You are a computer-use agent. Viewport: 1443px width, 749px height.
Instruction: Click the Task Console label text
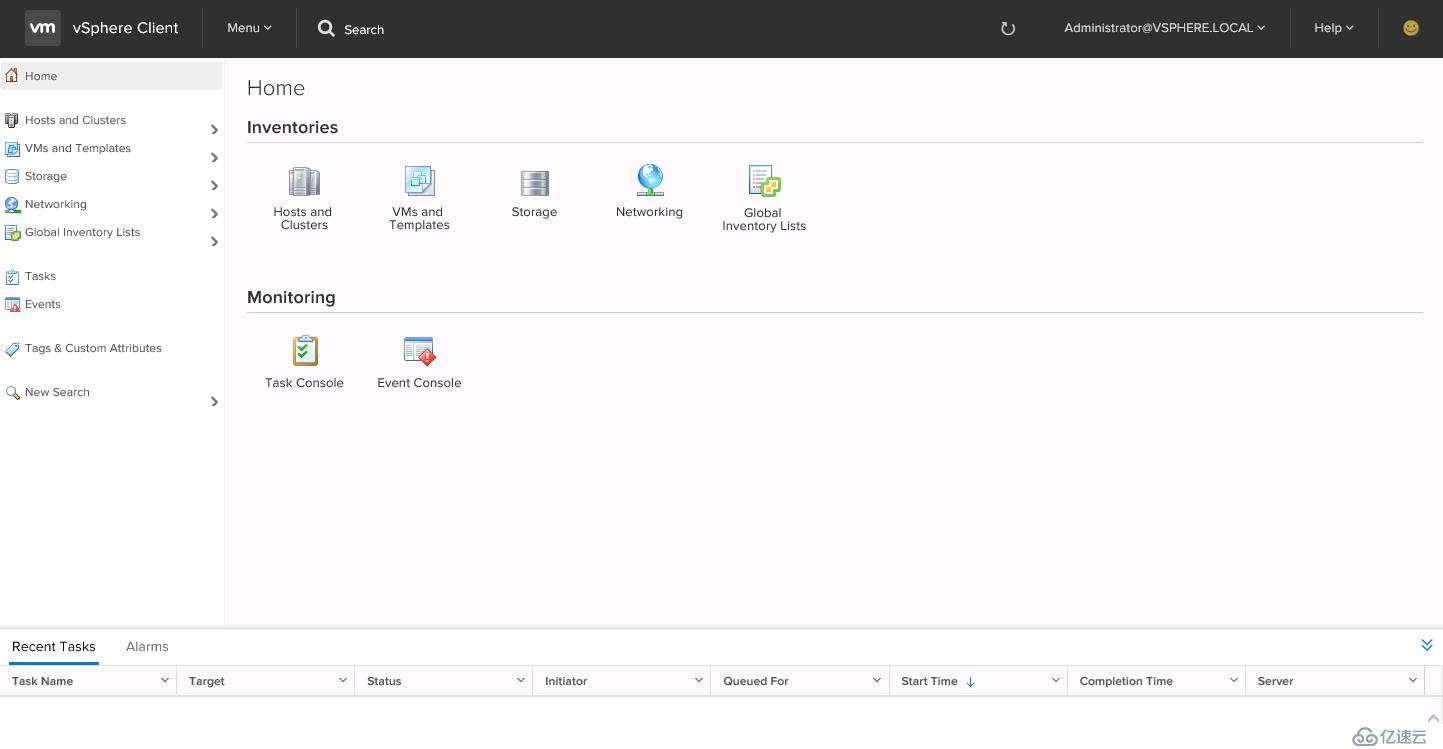pyautogui.click(x=304, y=383)
